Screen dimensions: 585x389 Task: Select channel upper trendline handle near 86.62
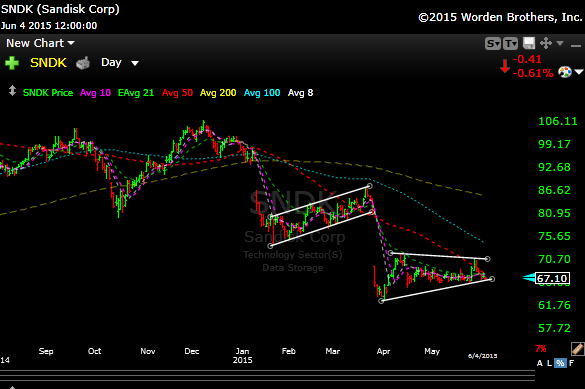coord(370,186)
